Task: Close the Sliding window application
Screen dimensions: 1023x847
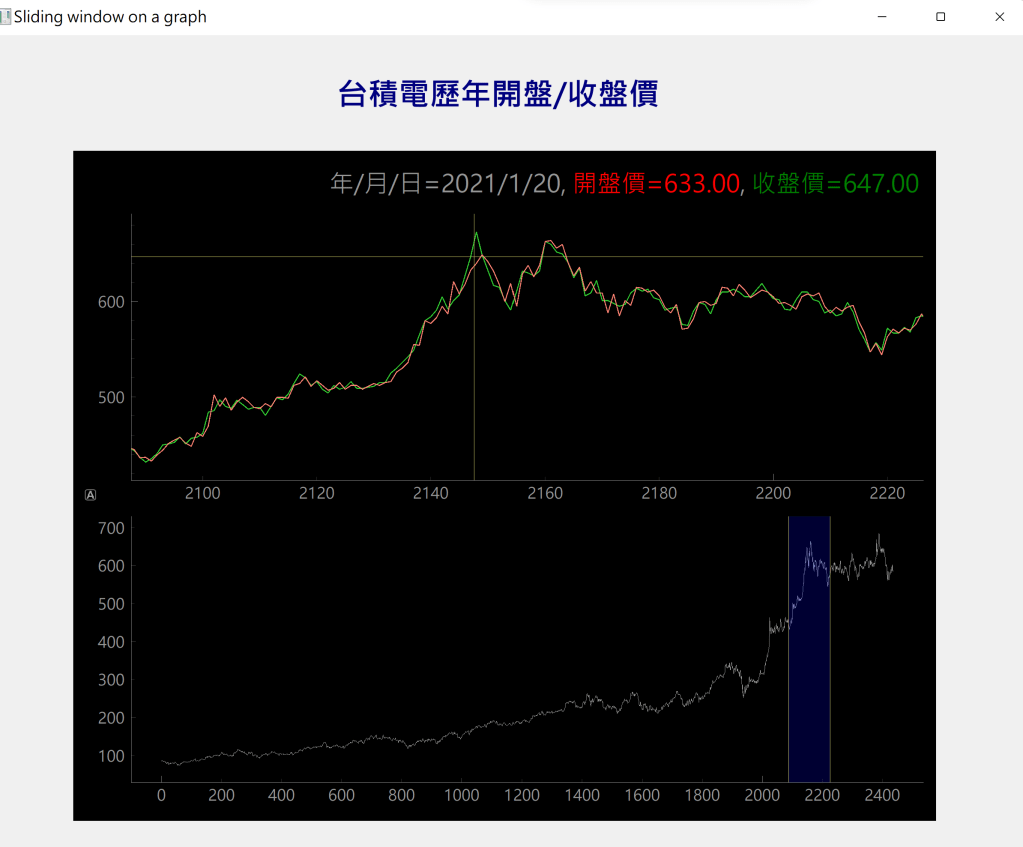Action: 999,17
